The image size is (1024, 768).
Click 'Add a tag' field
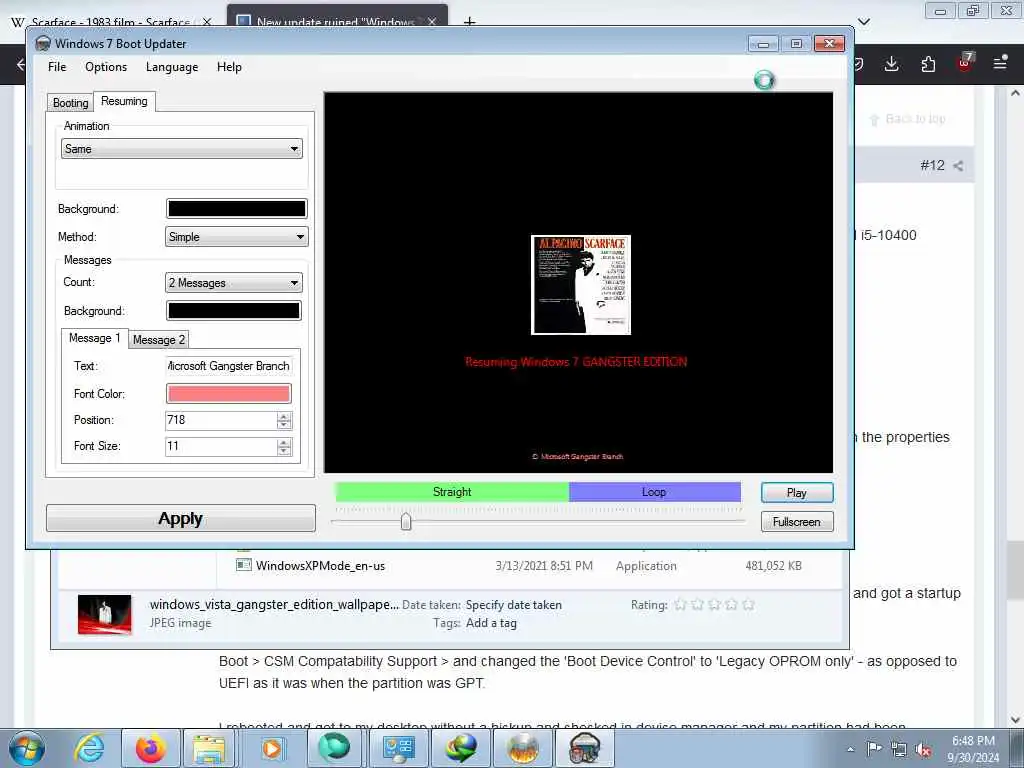pos(491,623)
